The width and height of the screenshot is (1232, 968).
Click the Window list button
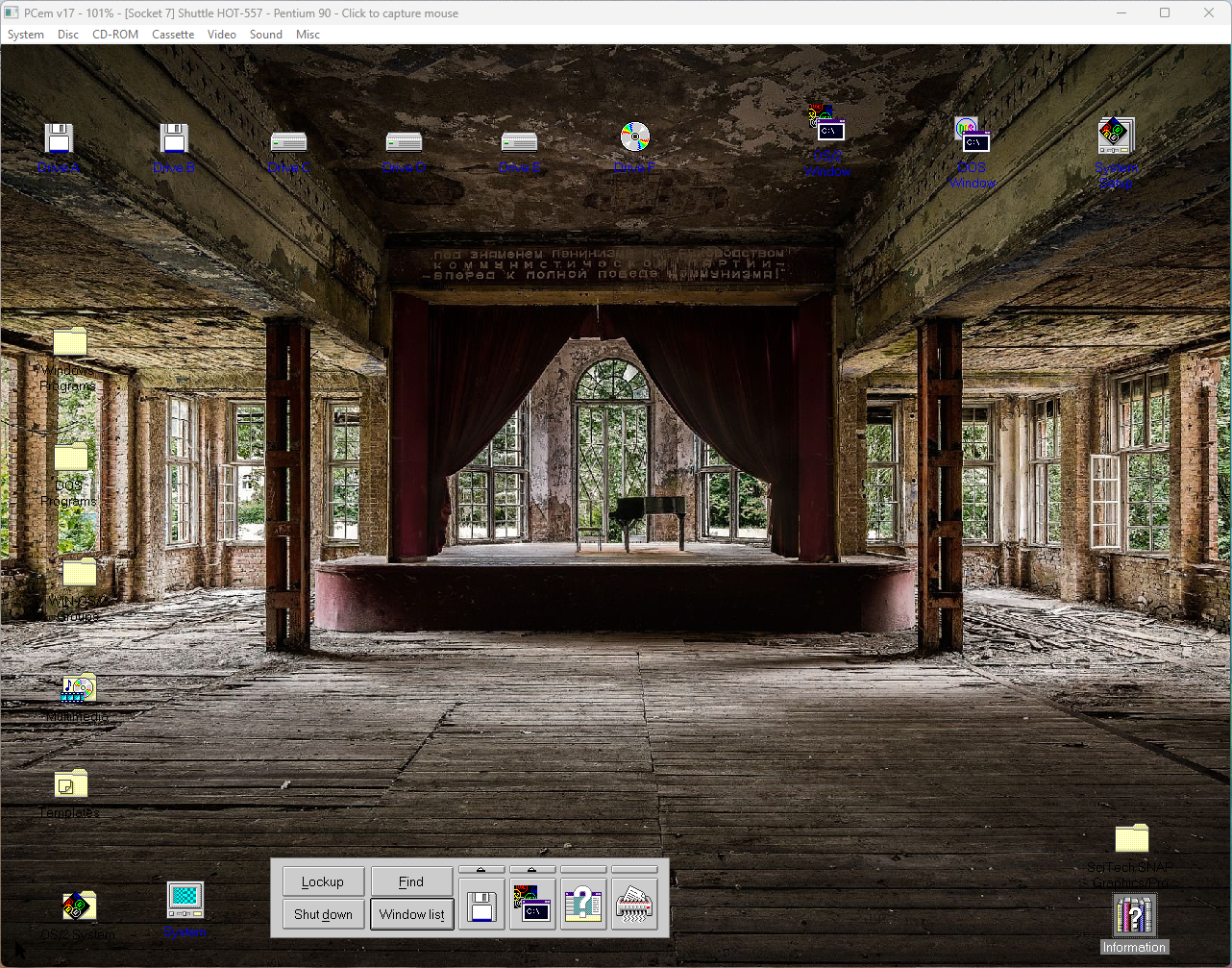pos(411,914)
